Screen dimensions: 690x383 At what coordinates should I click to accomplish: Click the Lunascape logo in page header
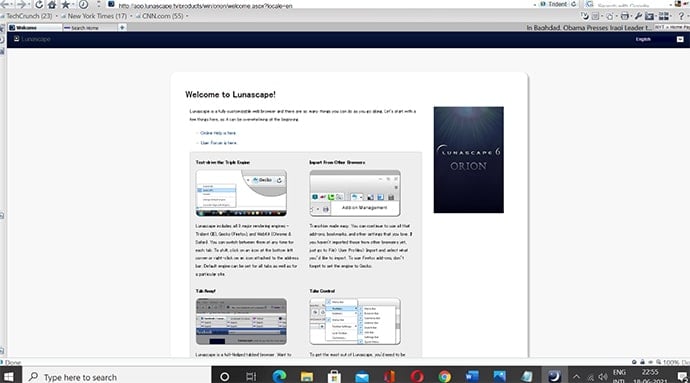click(32, 39)
